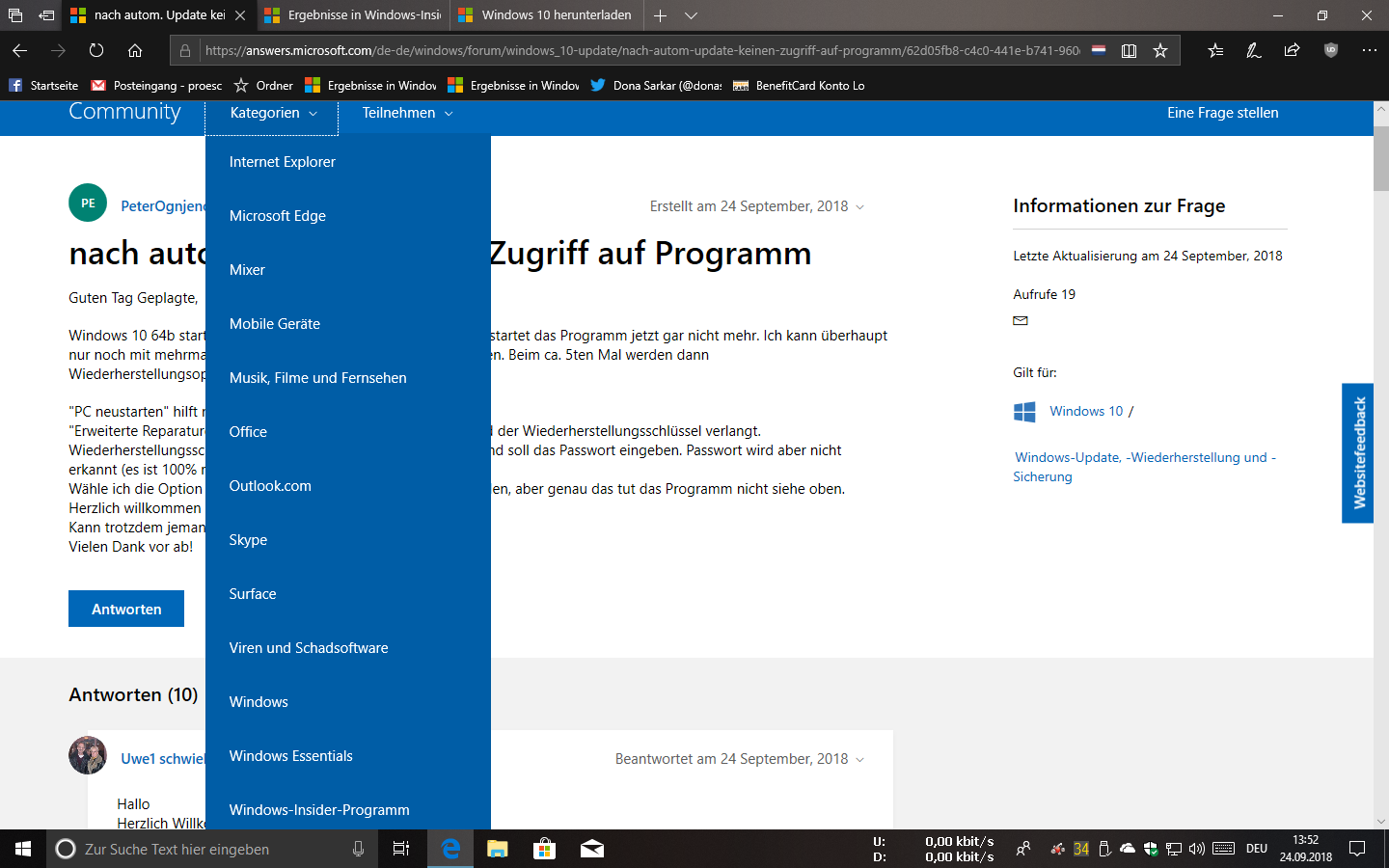
Task: Expand chevron beside Erstellt am date
Action: click(x=860, y=207)
